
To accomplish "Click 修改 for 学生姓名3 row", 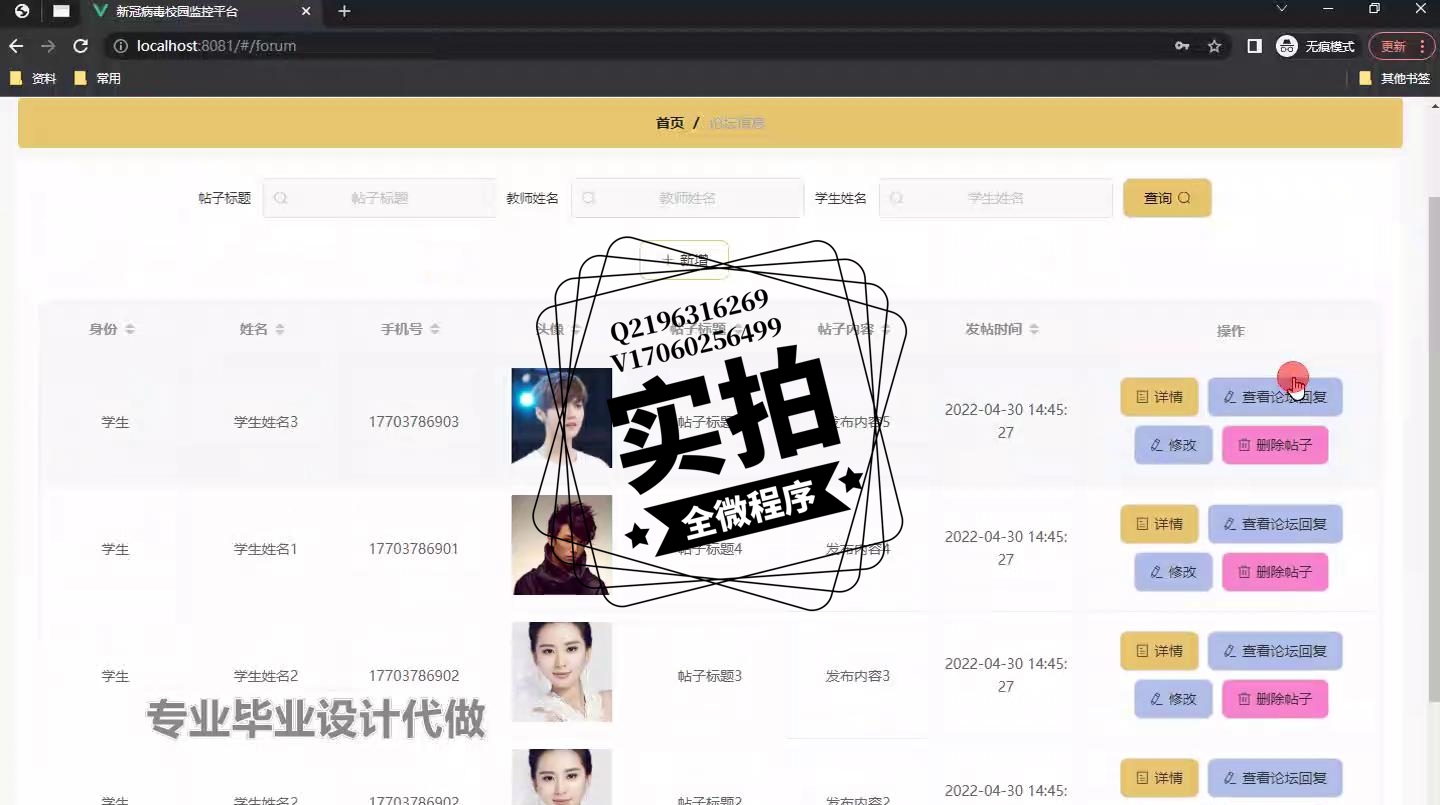I will (x=1173, y=445).
